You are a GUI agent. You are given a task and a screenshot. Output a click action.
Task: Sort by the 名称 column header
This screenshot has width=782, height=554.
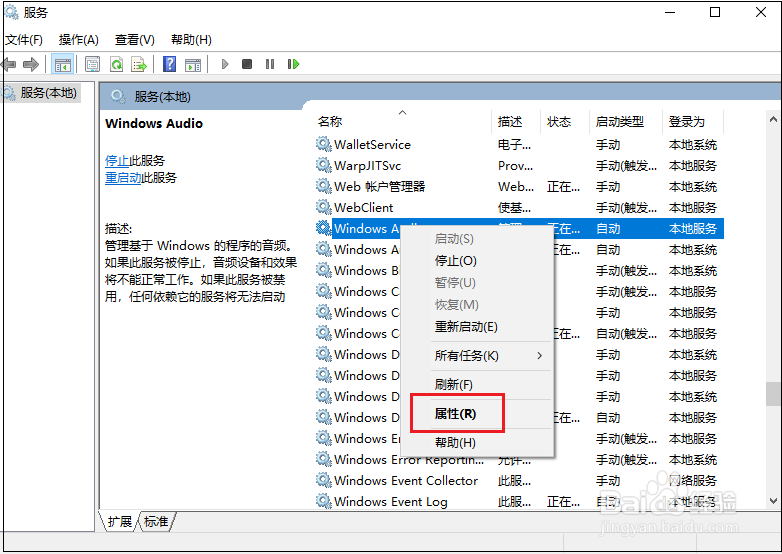(403, 122)
